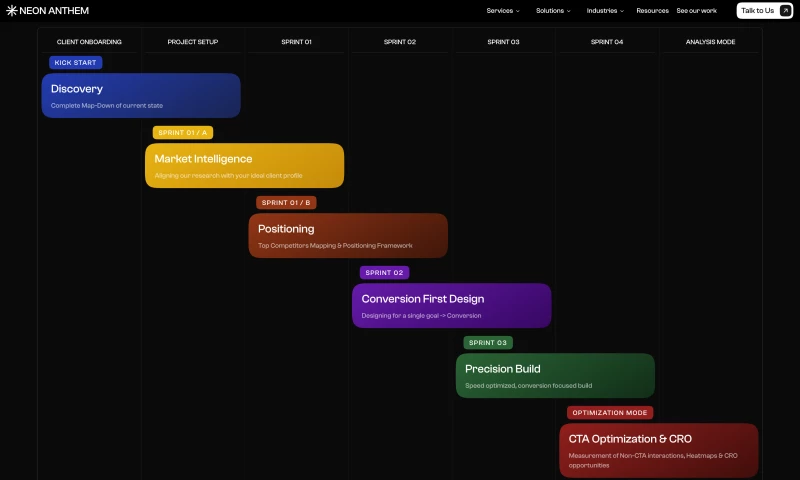800x480 pixels.
Task: Select the Analysis Mode column header
Action: (710, 42)
